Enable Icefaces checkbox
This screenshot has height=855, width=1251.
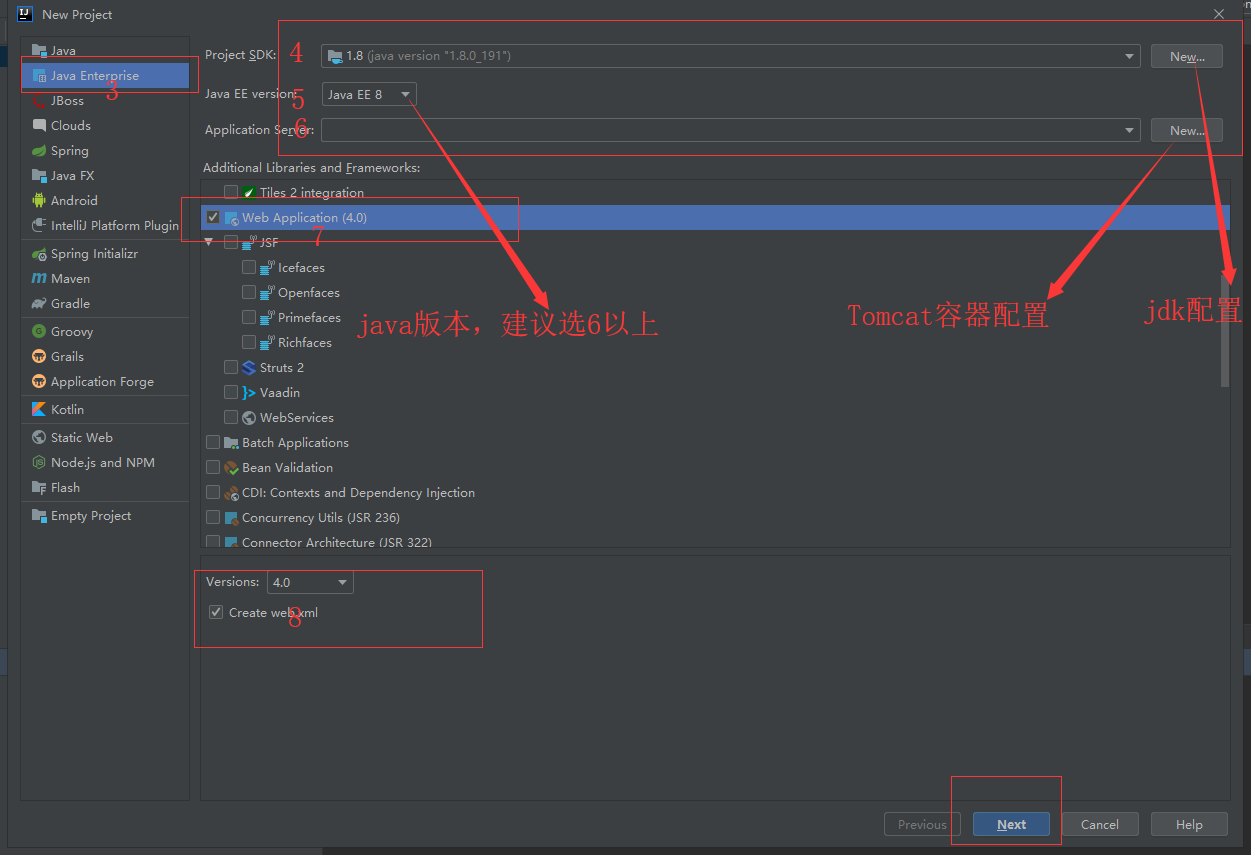tap(249, 267)
